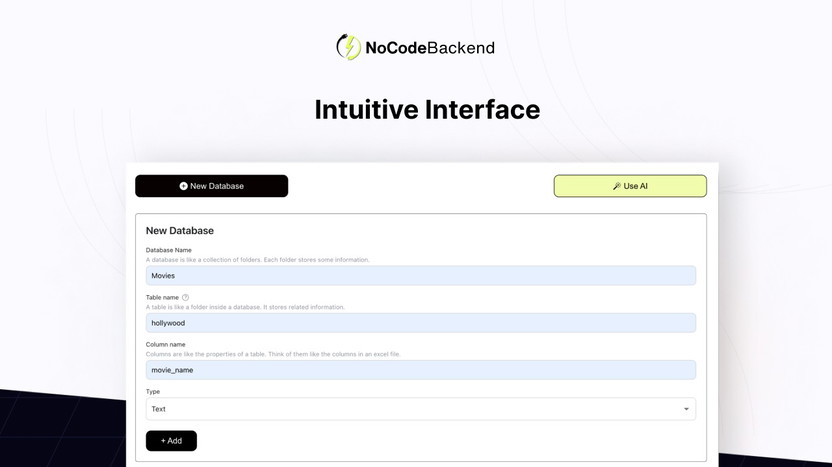Click the plus icon inside New Database button
The image size is (832, 467).
tap(183, 186)
